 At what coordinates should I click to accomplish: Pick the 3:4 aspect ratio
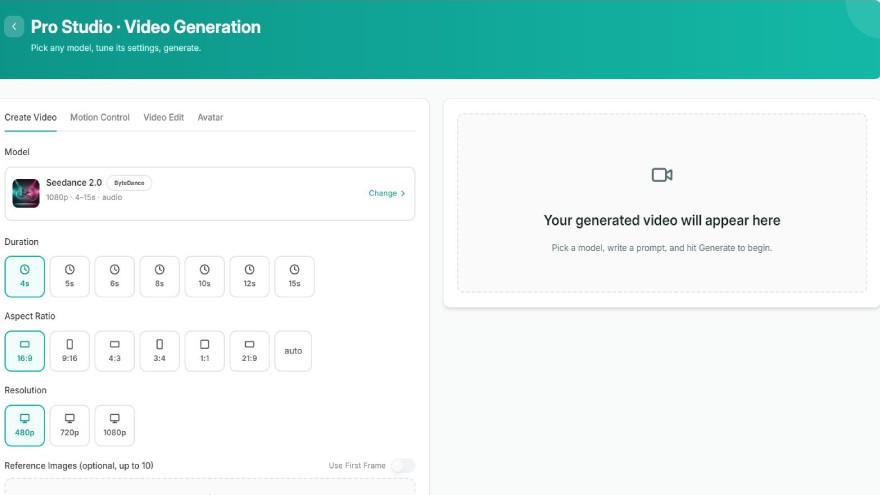159,351
